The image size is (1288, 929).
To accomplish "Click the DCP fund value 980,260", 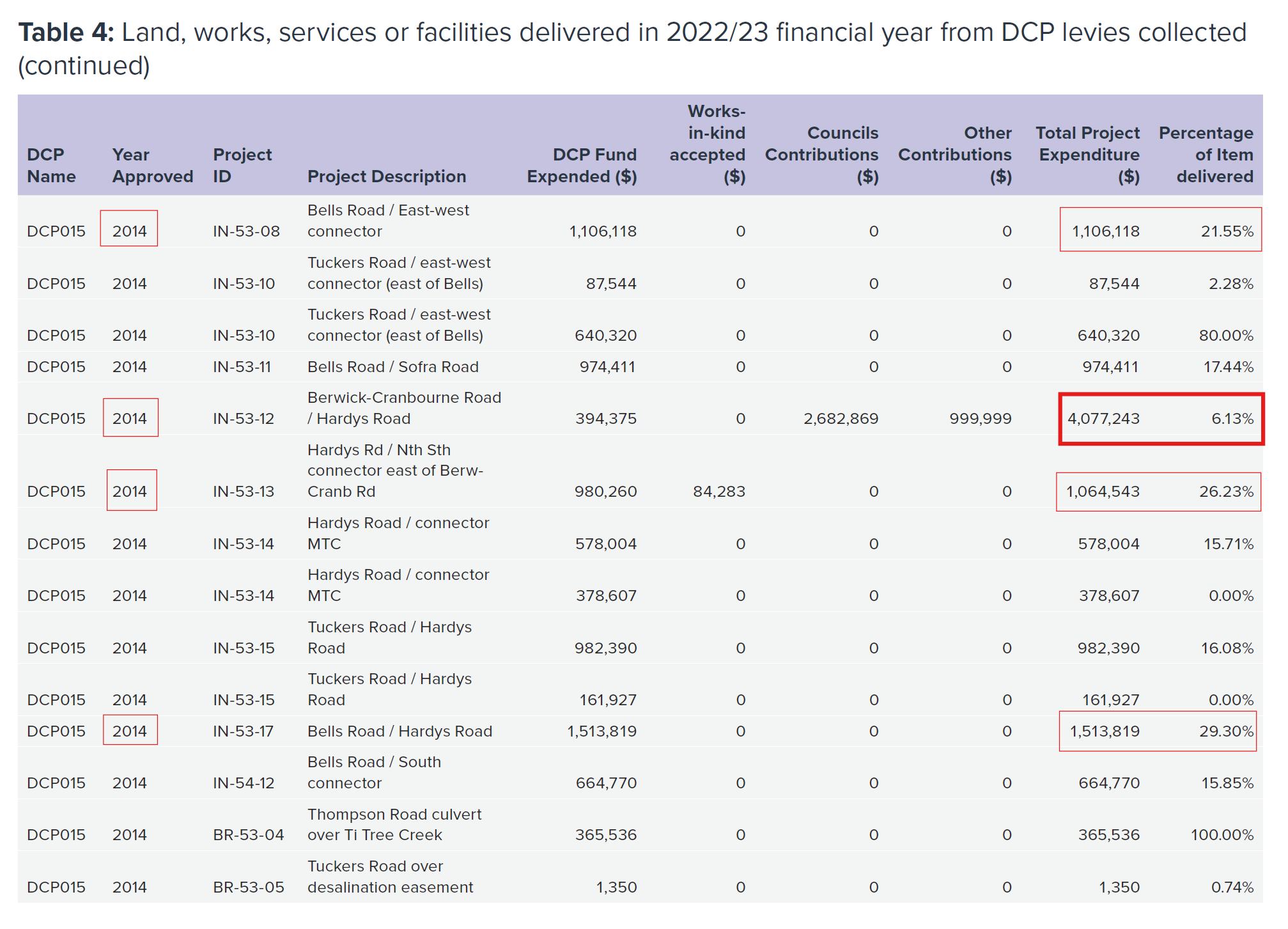I will pos(606,492).
